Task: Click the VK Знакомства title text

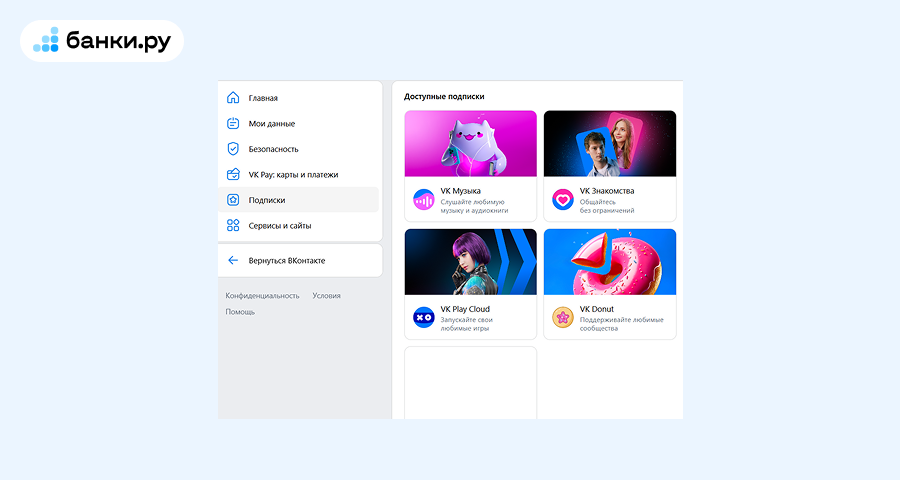Action: pyautogui.click(x=607, y=191)
